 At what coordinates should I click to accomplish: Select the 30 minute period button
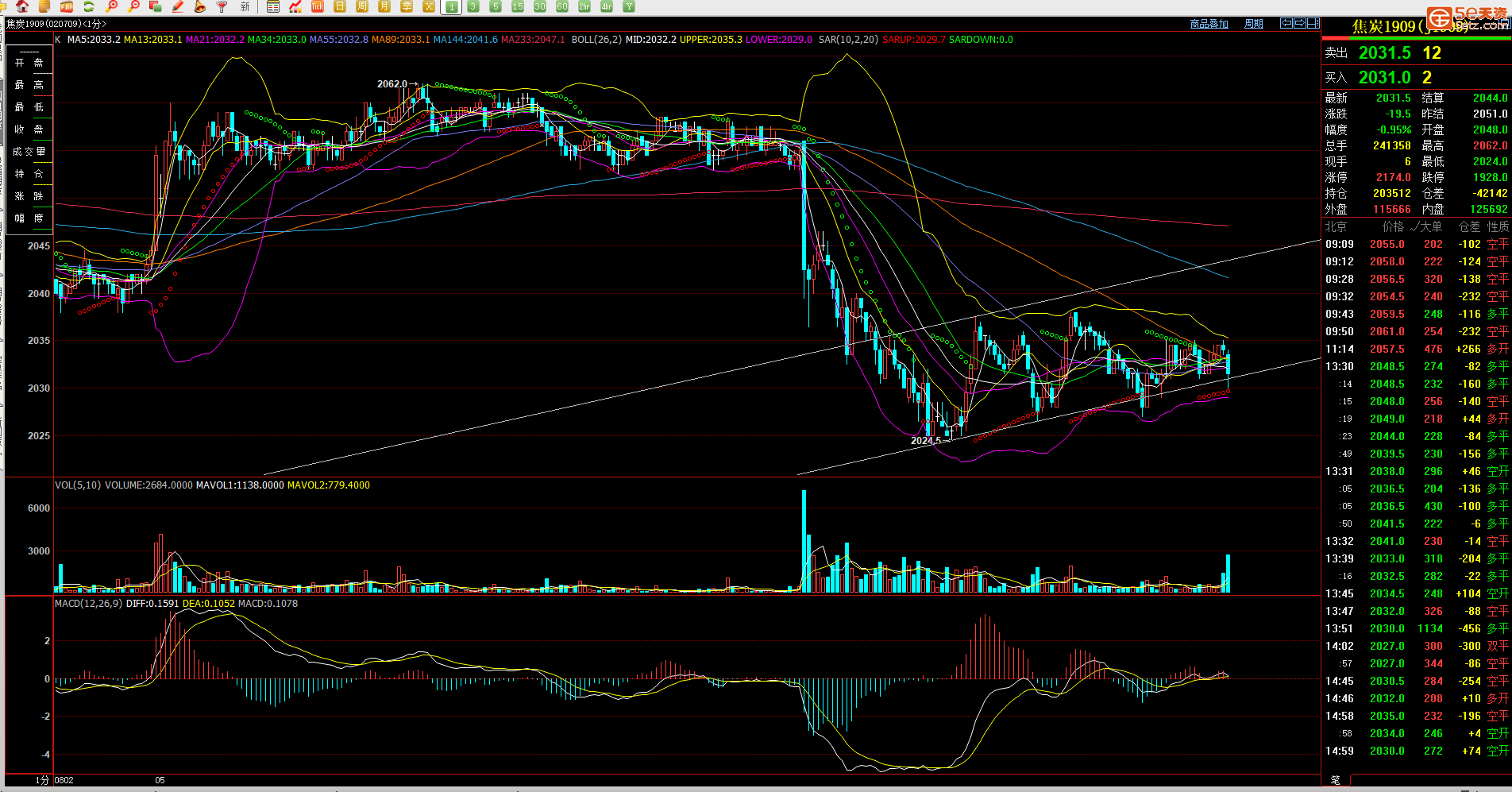[540, 6]
